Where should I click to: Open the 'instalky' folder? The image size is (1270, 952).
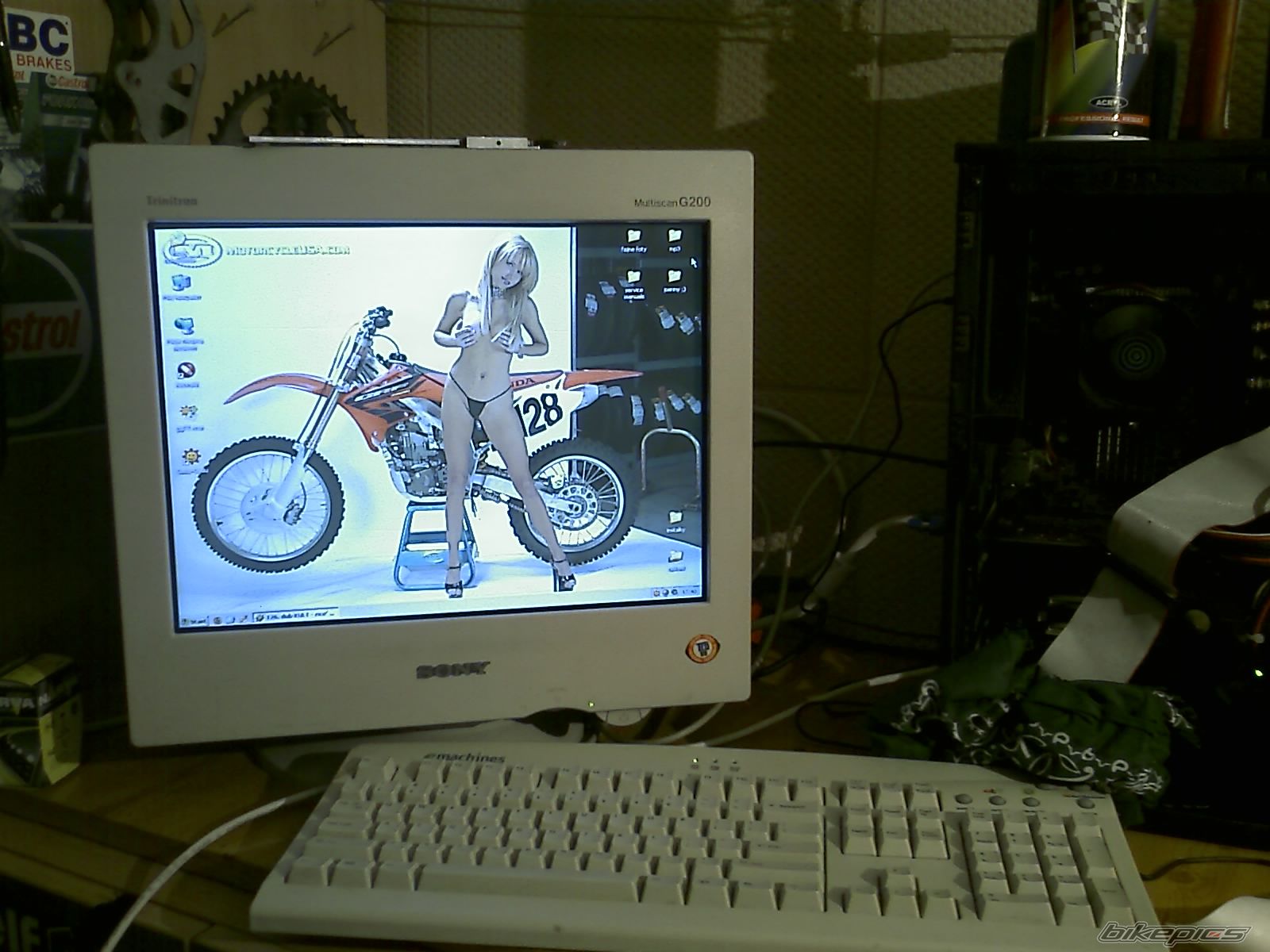click(675, 518)
